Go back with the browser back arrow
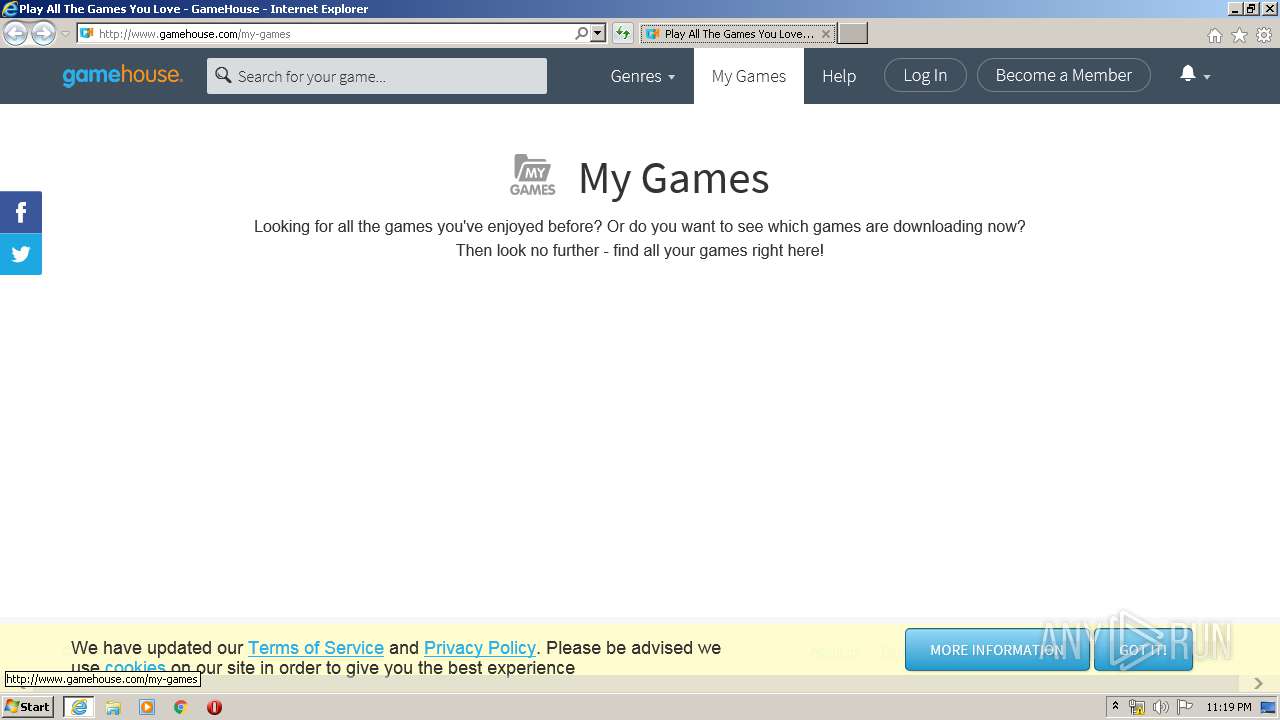Viewport: 1280px width, 720px height. [x=15, y=34]
